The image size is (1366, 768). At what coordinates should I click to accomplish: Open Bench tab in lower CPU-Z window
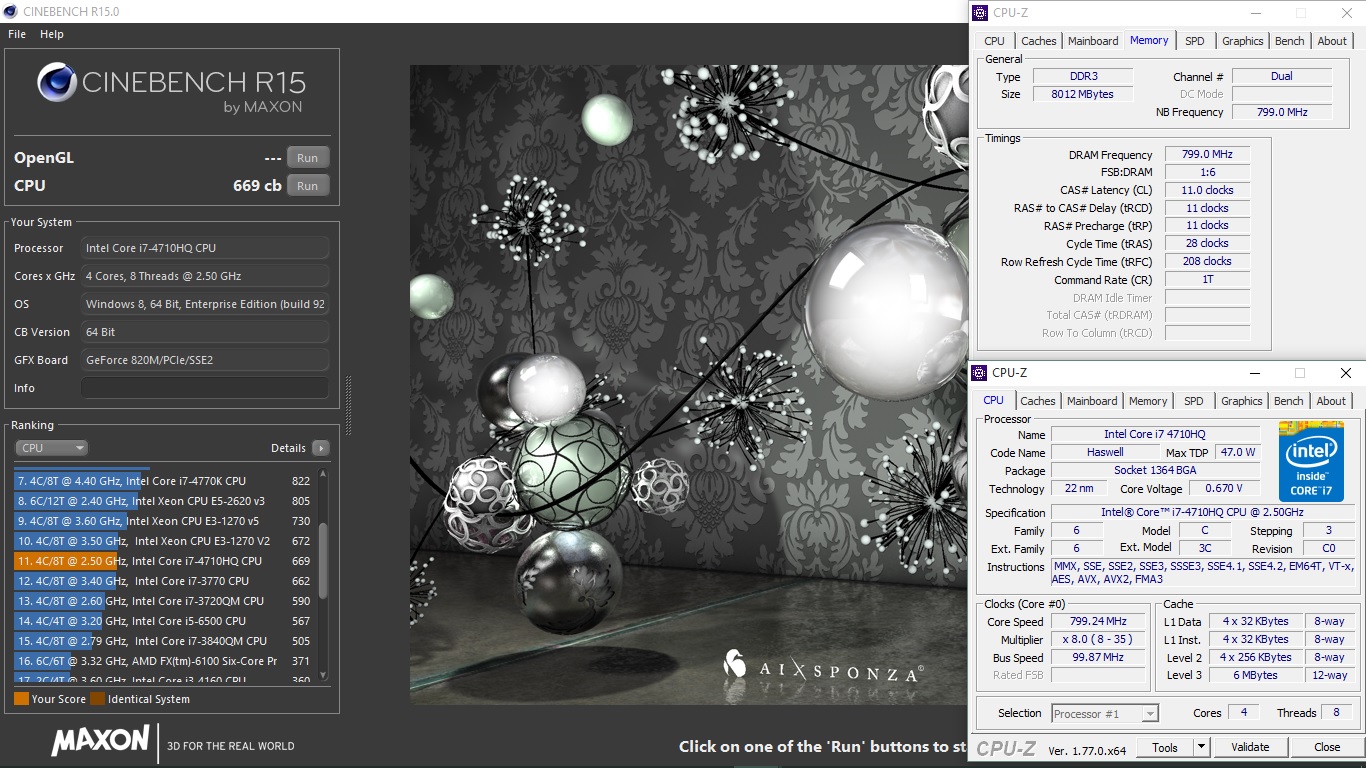coord(1289,401)
